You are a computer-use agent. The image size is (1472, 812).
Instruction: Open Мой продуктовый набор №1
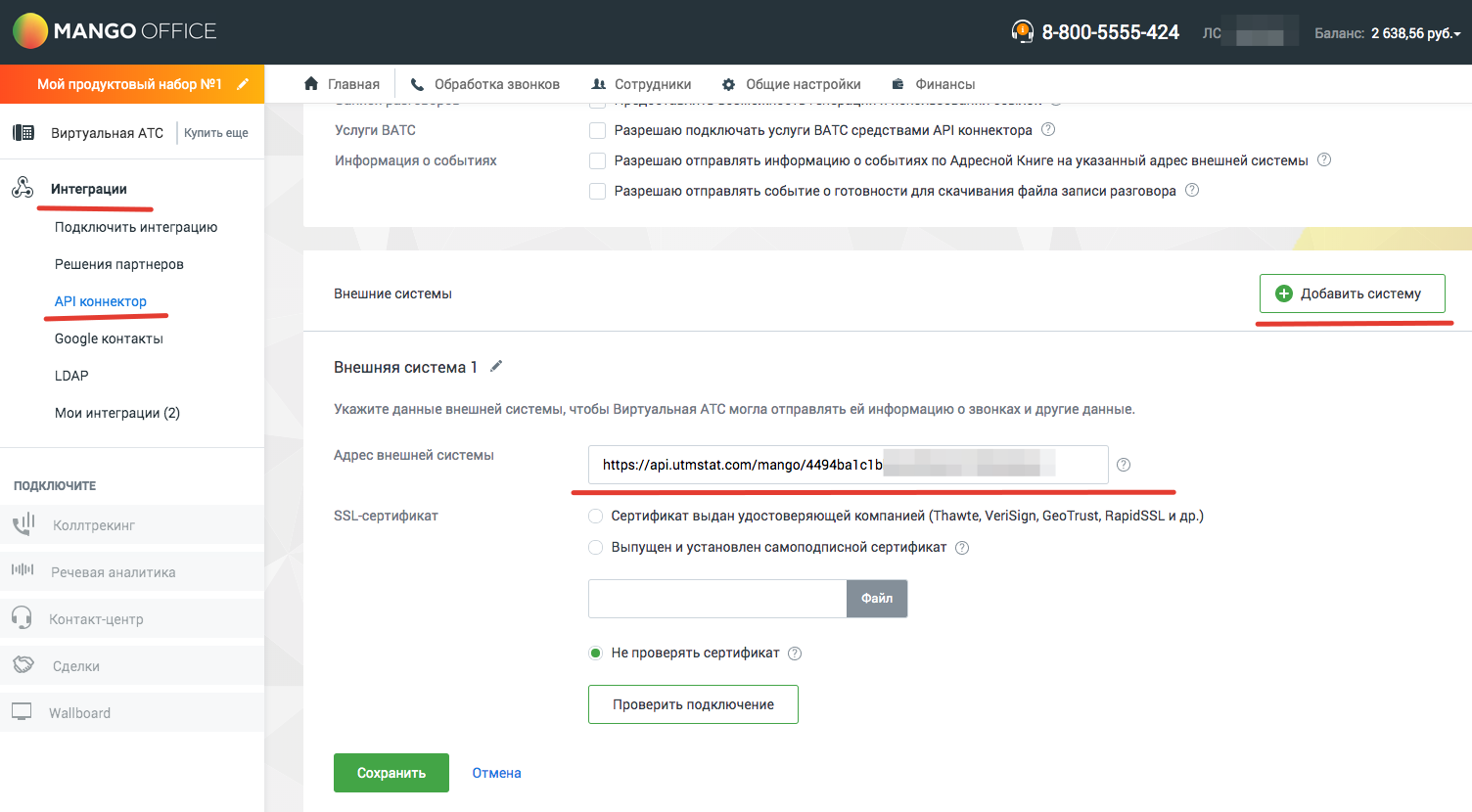129,84
